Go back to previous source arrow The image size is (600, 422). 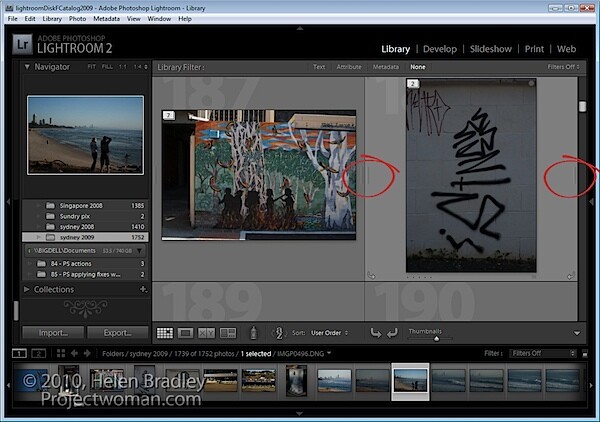pos(74,353)
